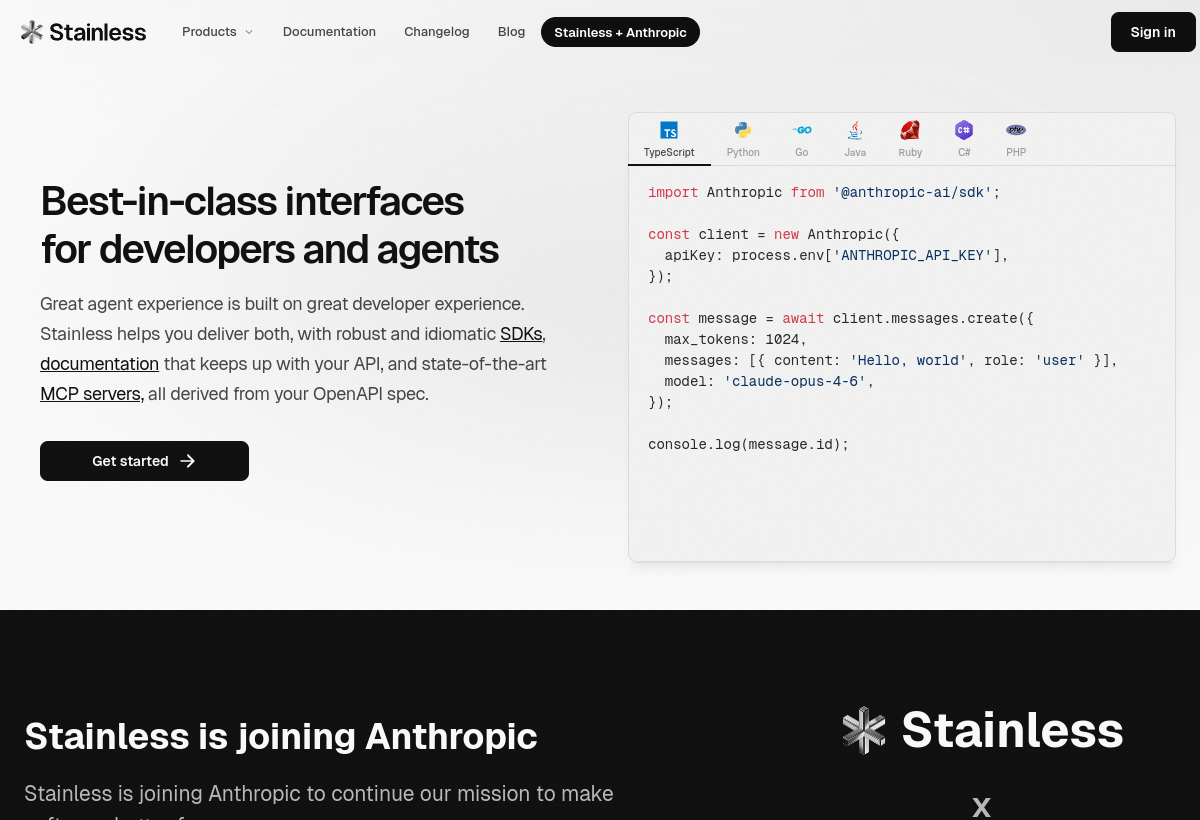Viewport: 1200px width, 820px height.
Task: Select the PHP logo tab icon
Action: point(1016,130)
